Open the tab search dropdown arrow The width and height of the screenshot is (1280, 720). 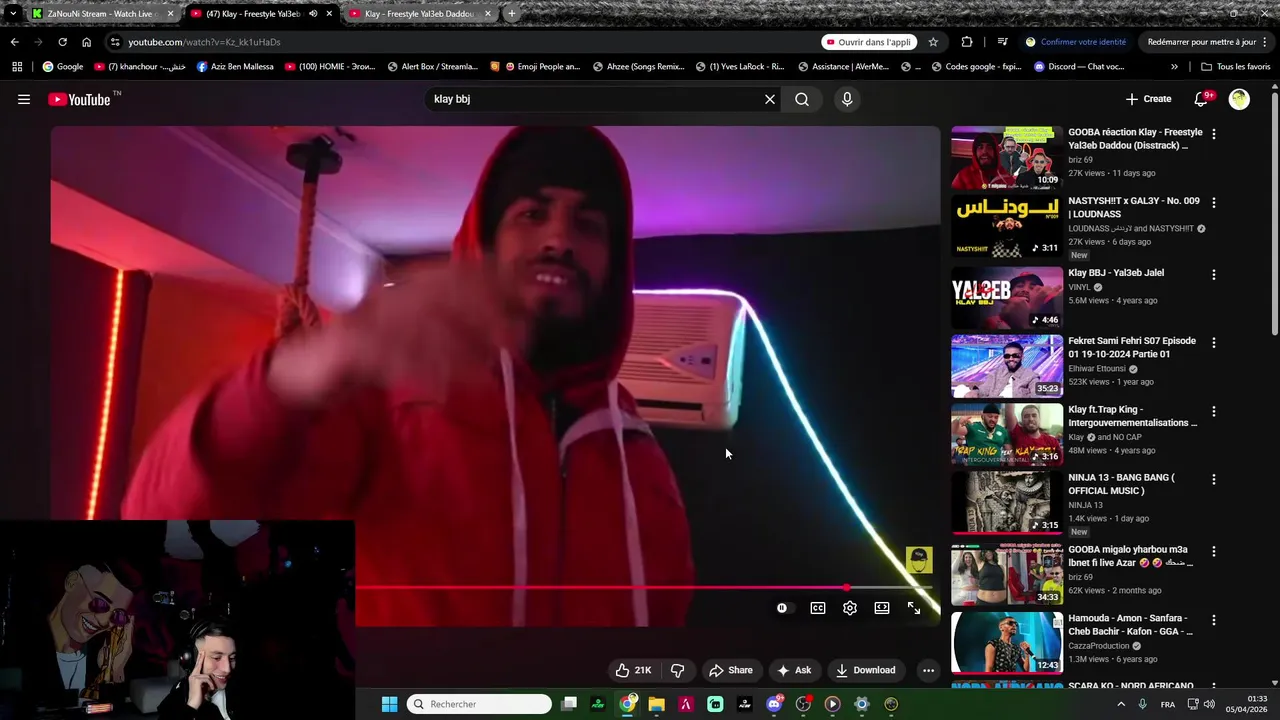[x=12, y=14]
